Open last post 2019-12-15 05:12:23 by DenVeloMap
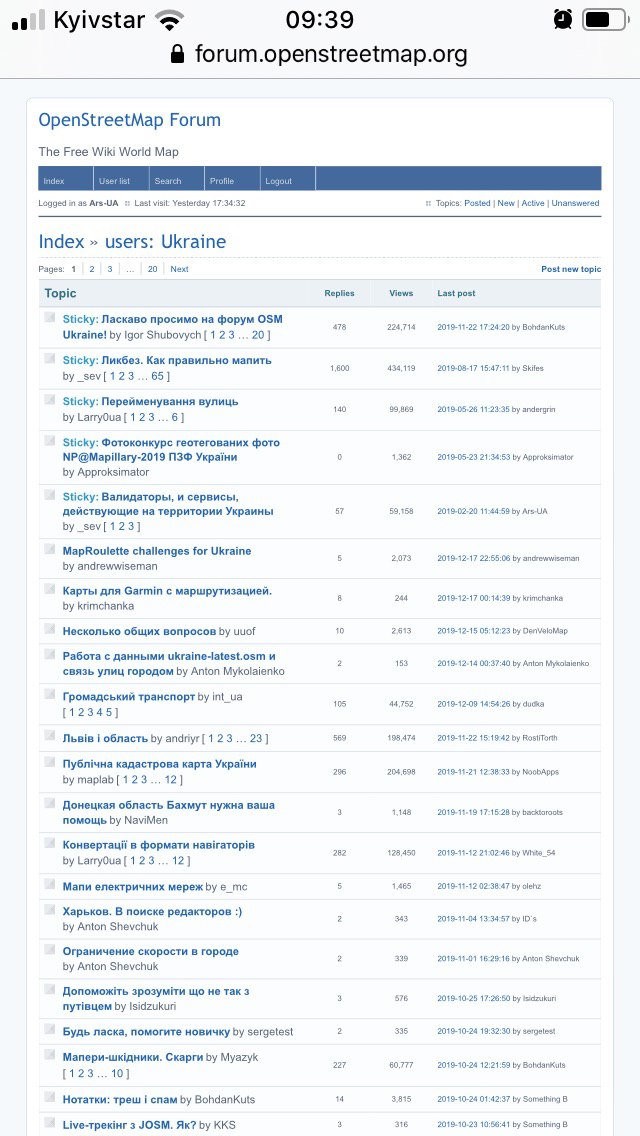The image size is (640, 1136). (473, 630)
